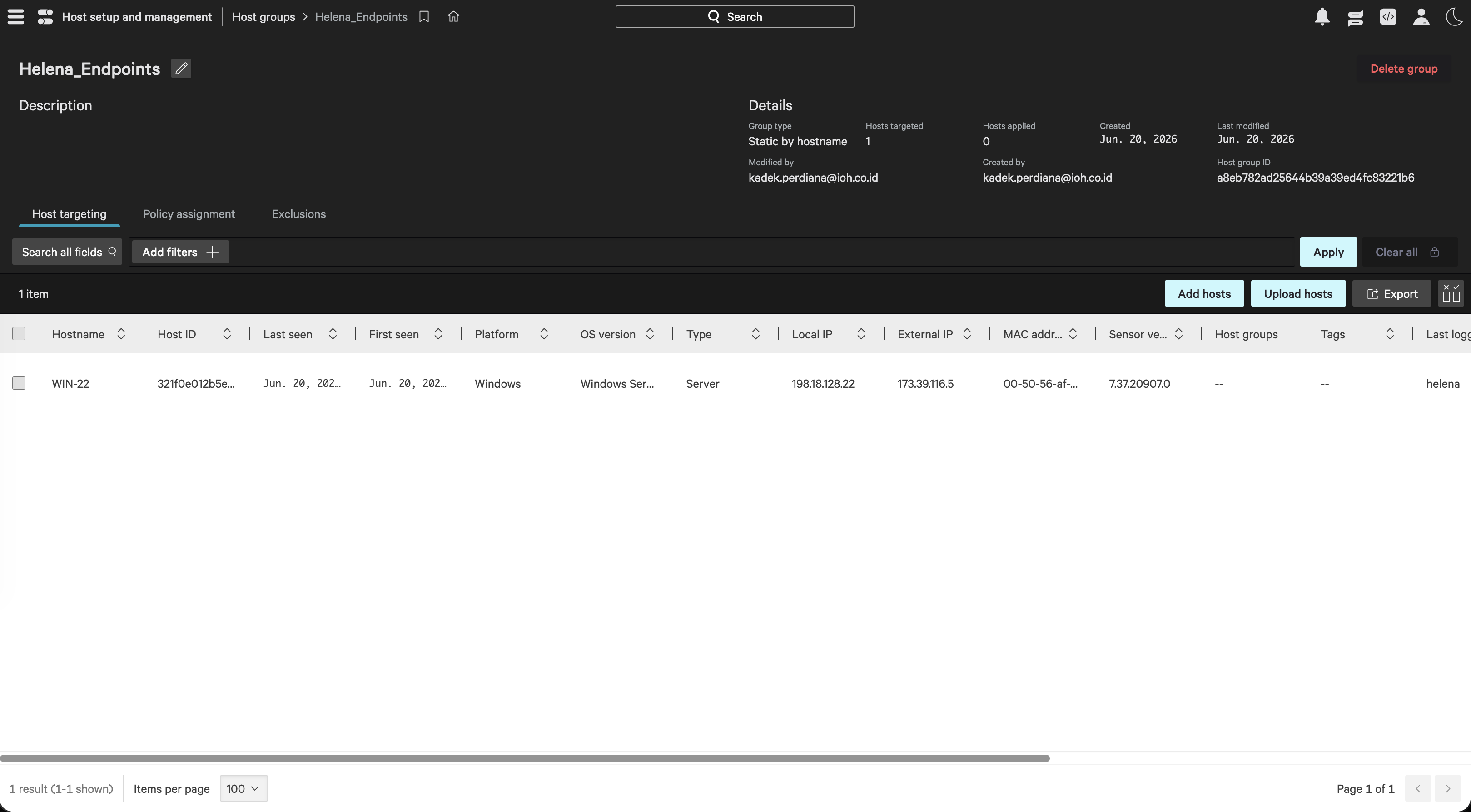
Task: Click the horizontal table scrollbar
Action: (x=525, y=758)
